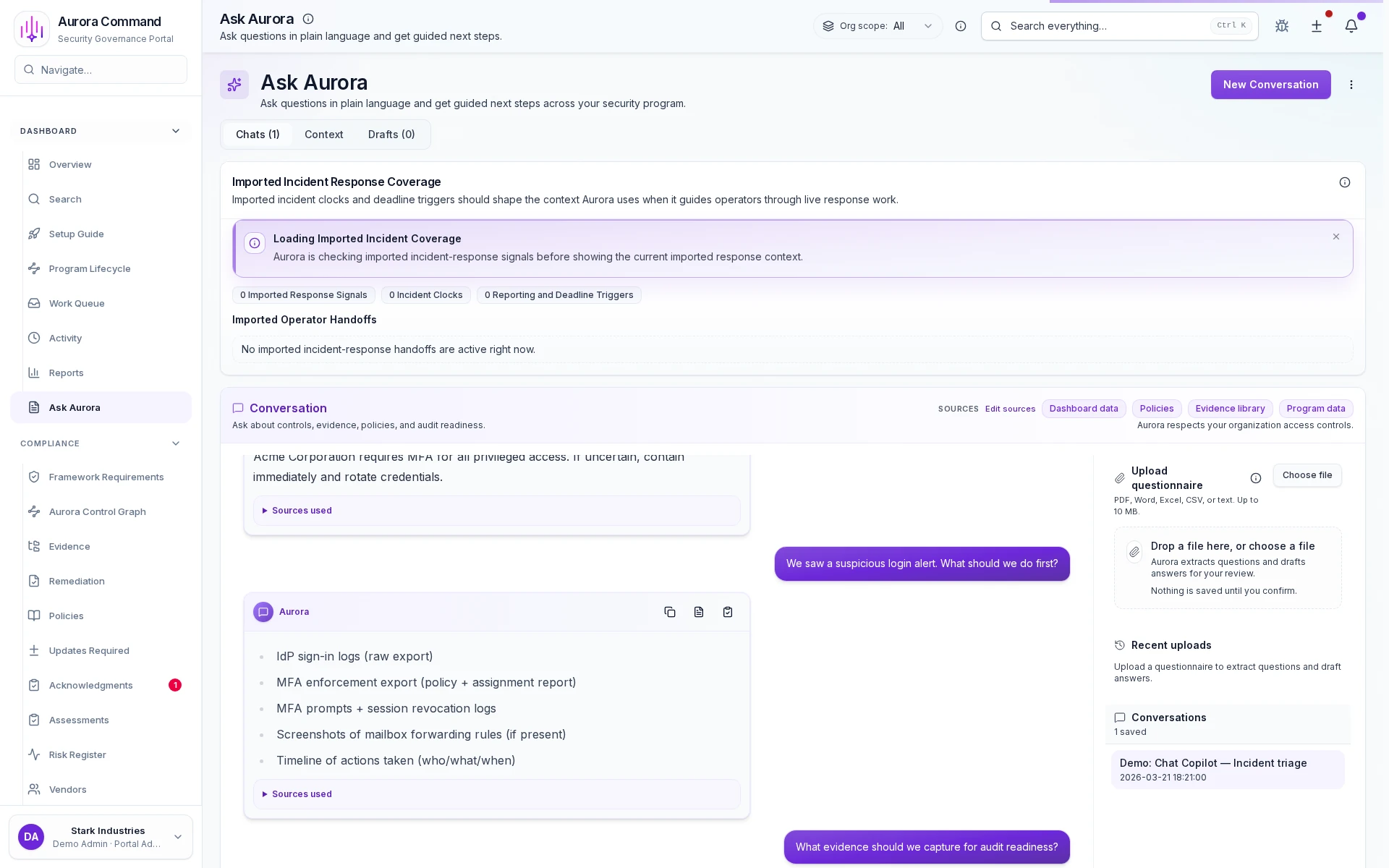The height and width of the screenshot is (868, 1389).
Task: Click the document export icon on Aurora's message
Action: pos(698,611)
